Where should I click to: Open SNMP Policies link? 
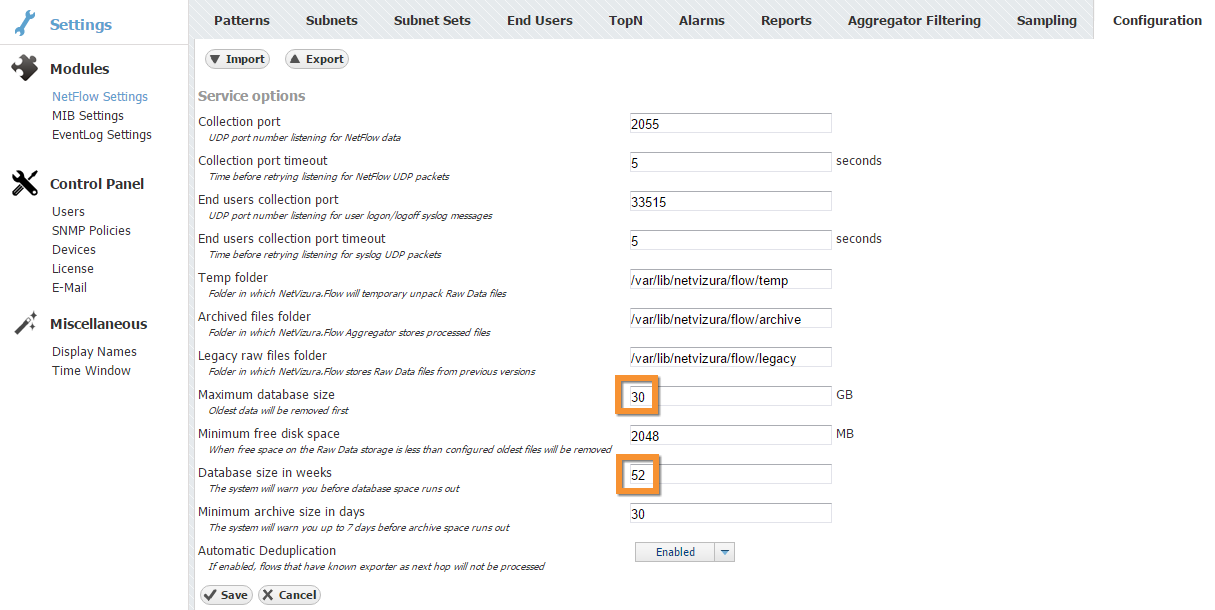[x=91, y=231]
